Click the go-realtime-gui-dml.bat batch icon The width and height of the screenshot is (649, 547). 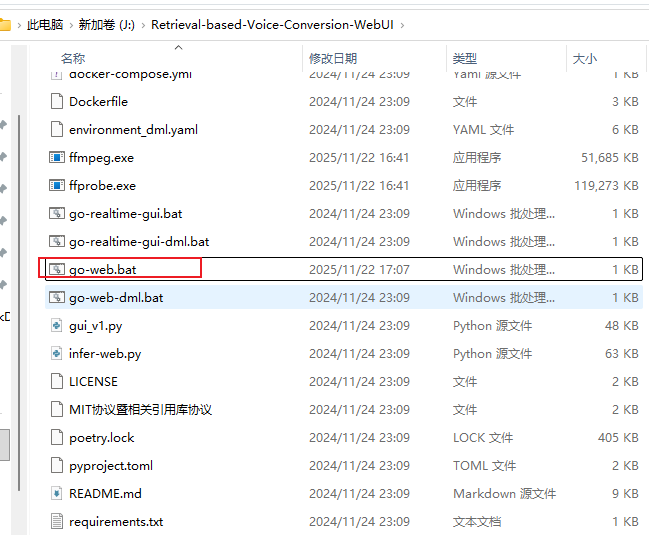[57, 242]
